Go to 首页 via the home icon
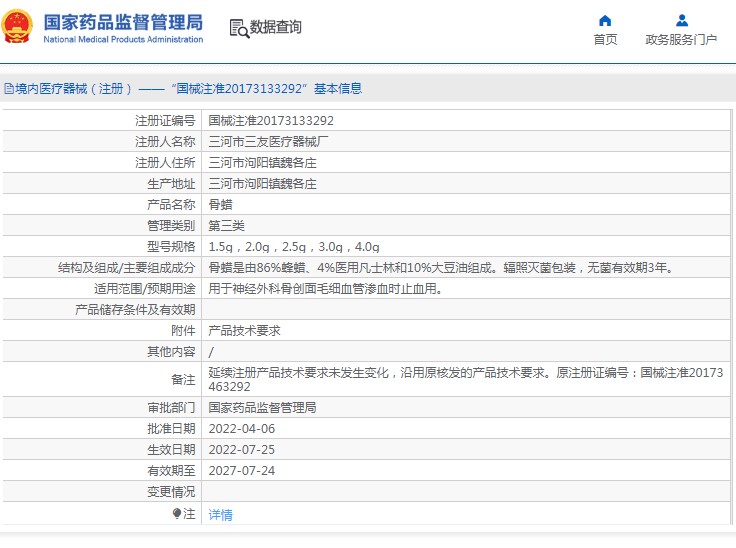The image size is (736, 548). click(605, 21)
